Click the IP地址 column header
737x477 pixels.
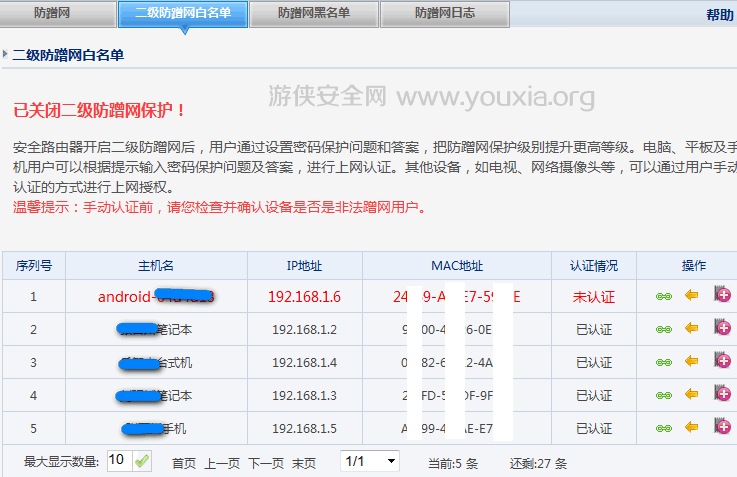tap(305, 266)
